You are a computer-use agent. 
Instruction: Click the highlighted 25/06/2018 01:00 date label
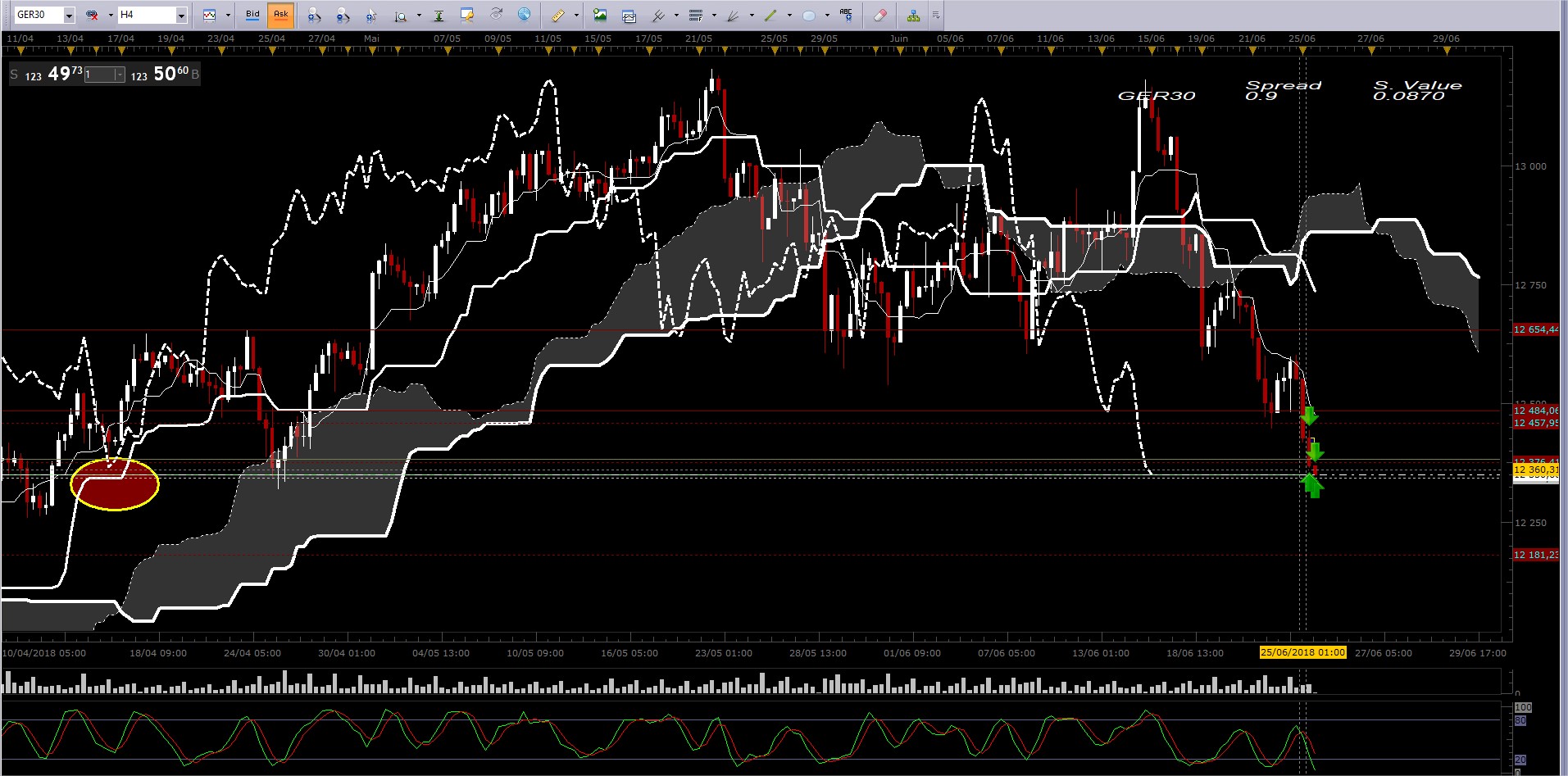1302,652
